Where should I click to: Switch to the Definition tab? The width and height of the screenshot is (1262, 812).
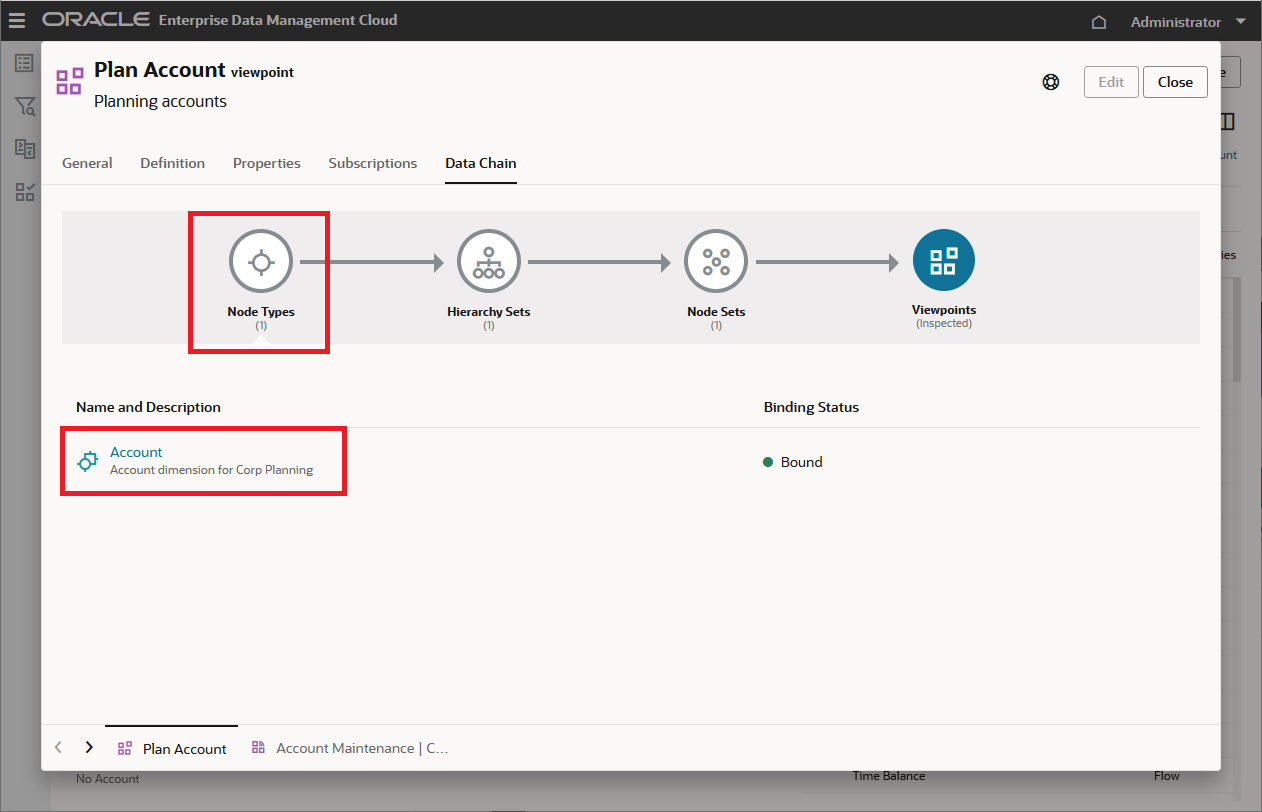[172, 163]
